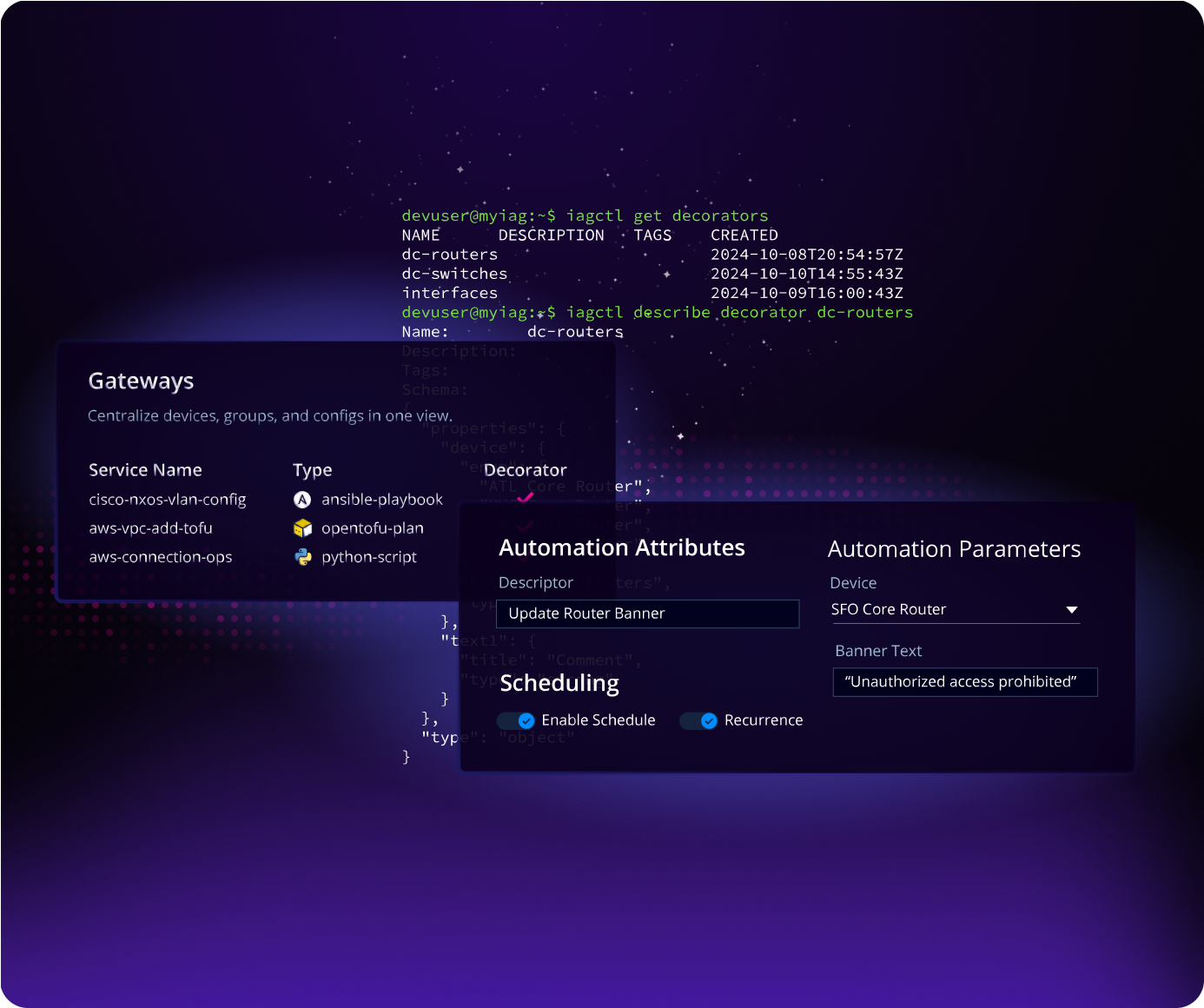The image size is (1204, 1008).
Task: Click the Descriptor field with Update Router Banner
Action: [x=647, y=613]
